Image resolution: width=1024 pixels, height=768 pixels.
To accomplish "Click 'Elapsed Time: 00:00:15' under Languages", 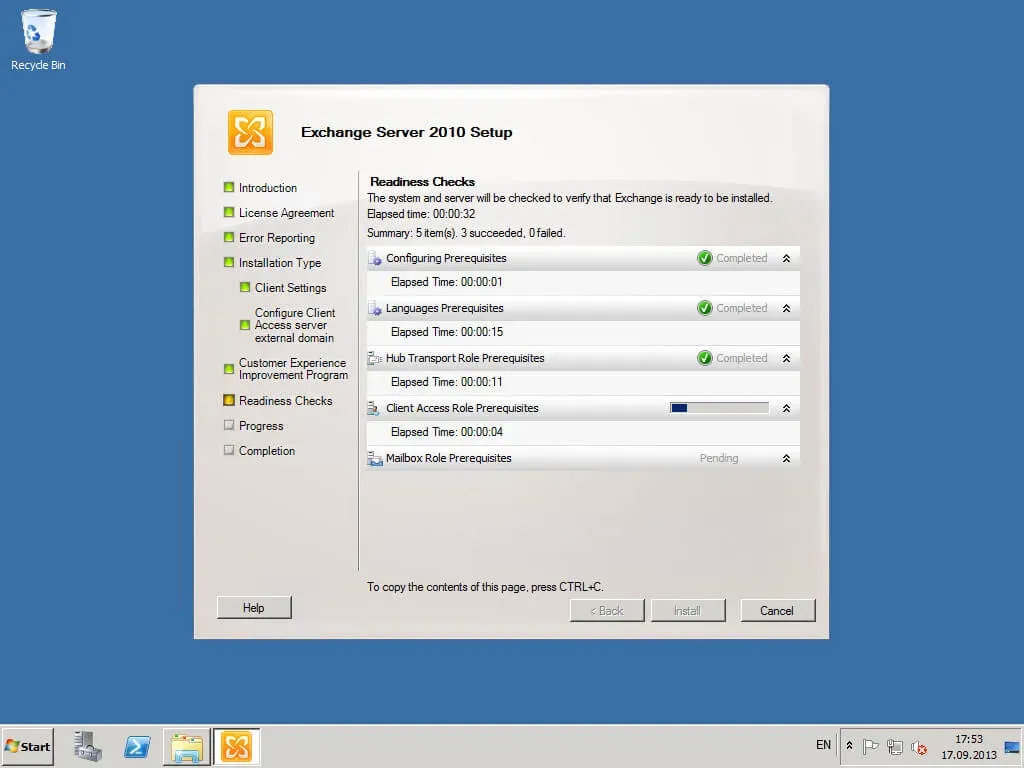I will [x=447, y=332].
